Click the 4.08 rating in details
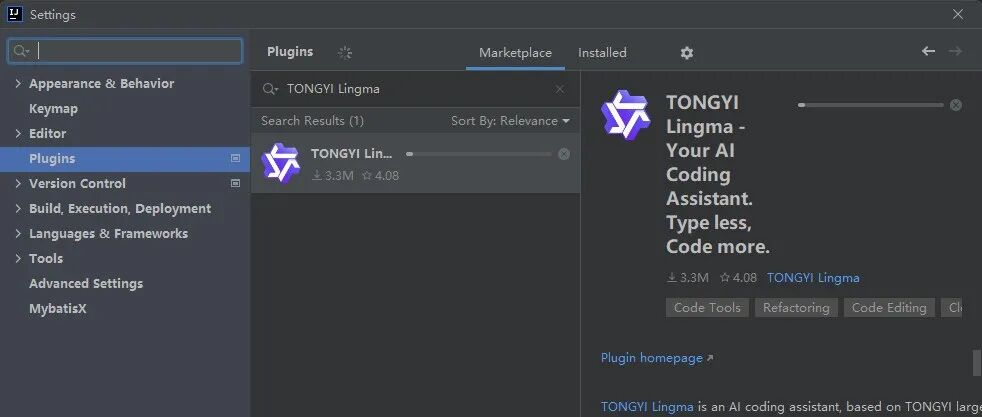 click(738, 277)
